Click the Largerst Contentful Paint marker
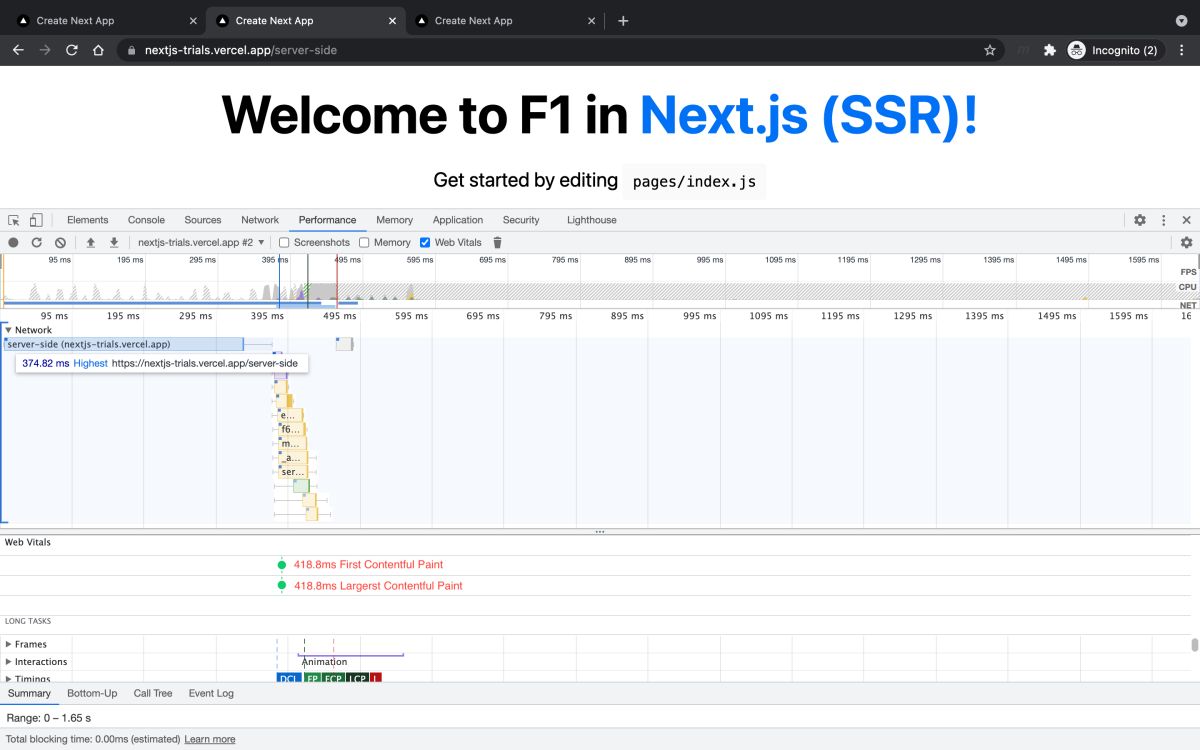The image size is (1200, 750). (282, 586)
